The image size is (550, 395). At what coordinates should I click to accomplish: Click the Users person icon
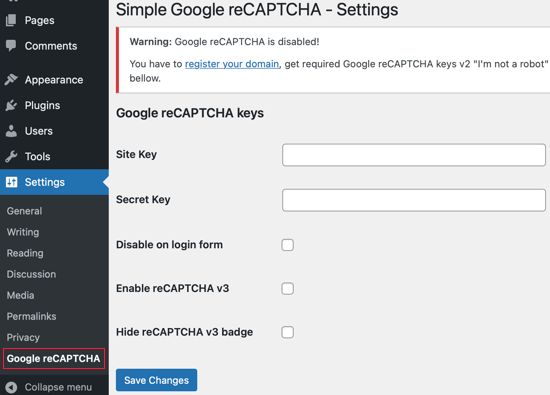click(11, 131)
